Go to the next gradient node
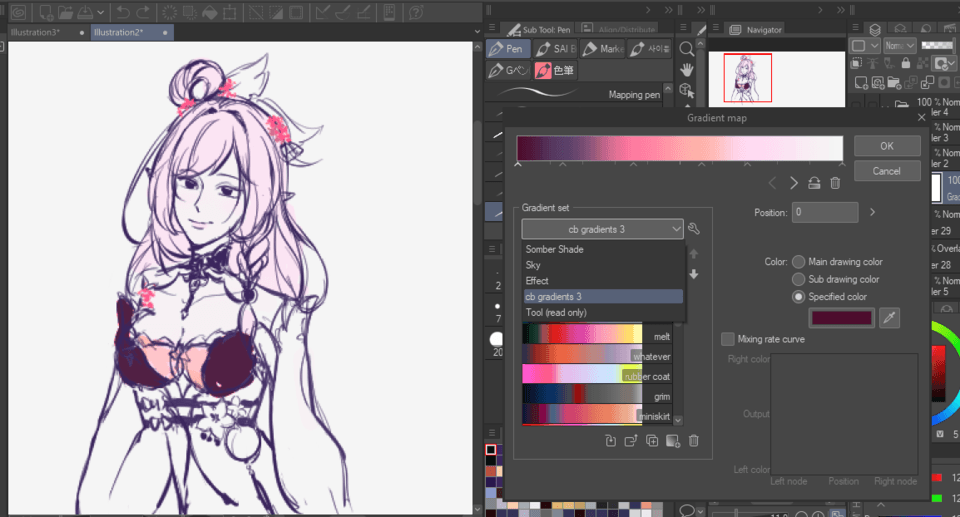This screenshot has width=960, height=517. 793,183
